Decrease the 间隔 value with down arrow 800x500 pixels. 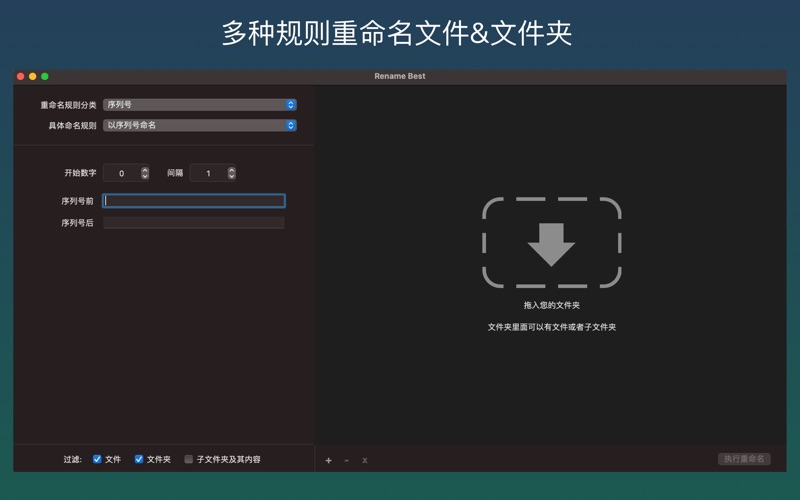pyautogui.click(x=232, y=177)
